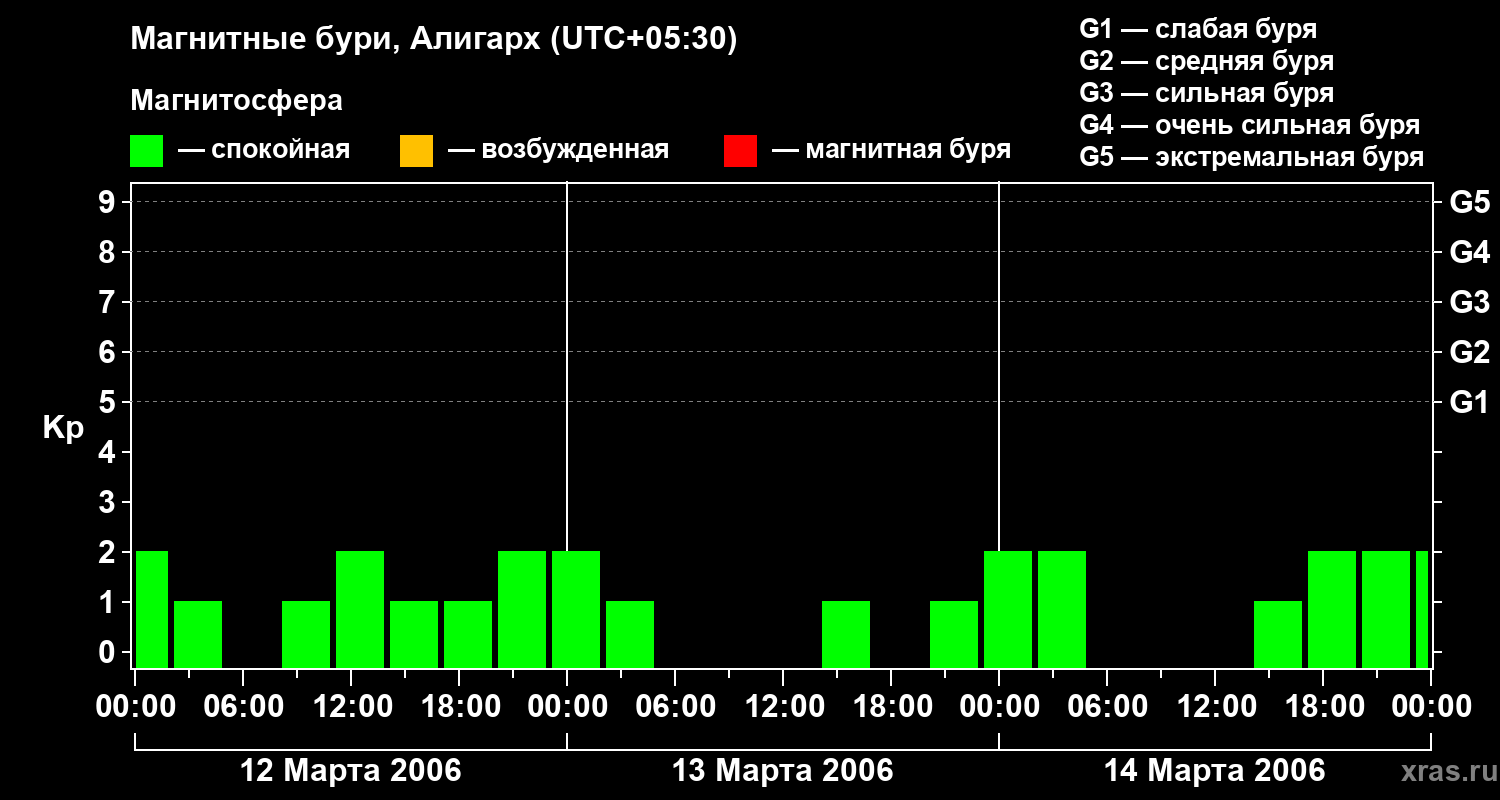Click '06:00' time label above 14 Марта

click(x=1107, y=707)
